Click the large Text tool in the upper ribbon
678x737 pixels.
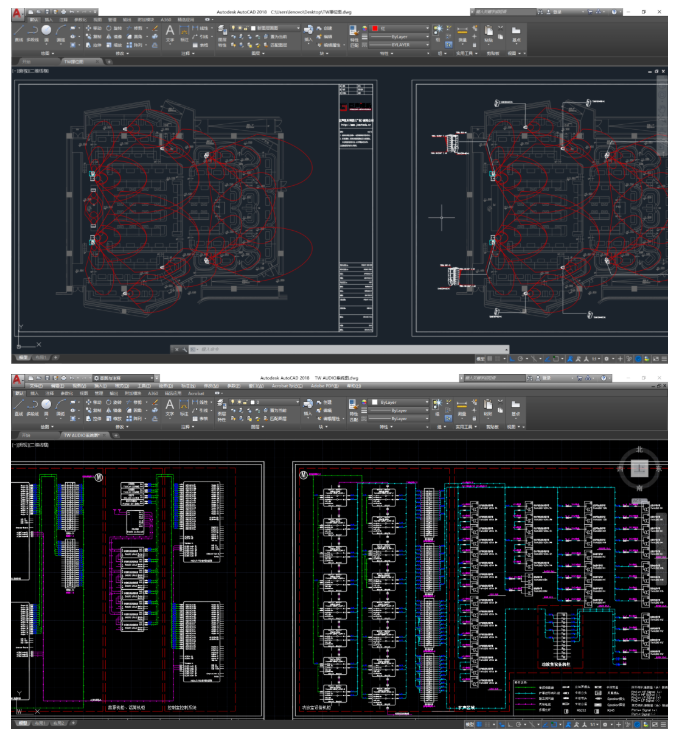coord(170,32)
